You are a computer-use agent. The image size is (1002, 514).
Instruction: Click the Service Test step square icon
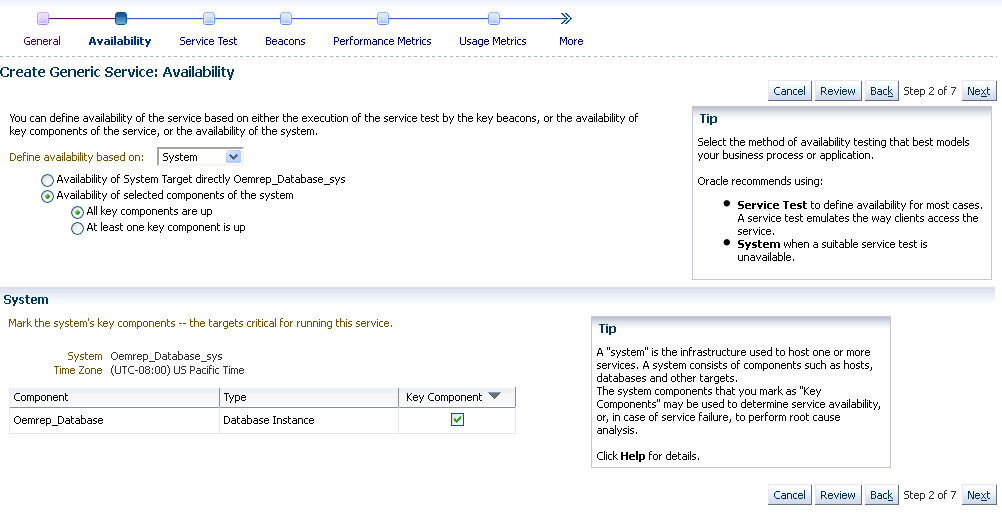[208, 19]
